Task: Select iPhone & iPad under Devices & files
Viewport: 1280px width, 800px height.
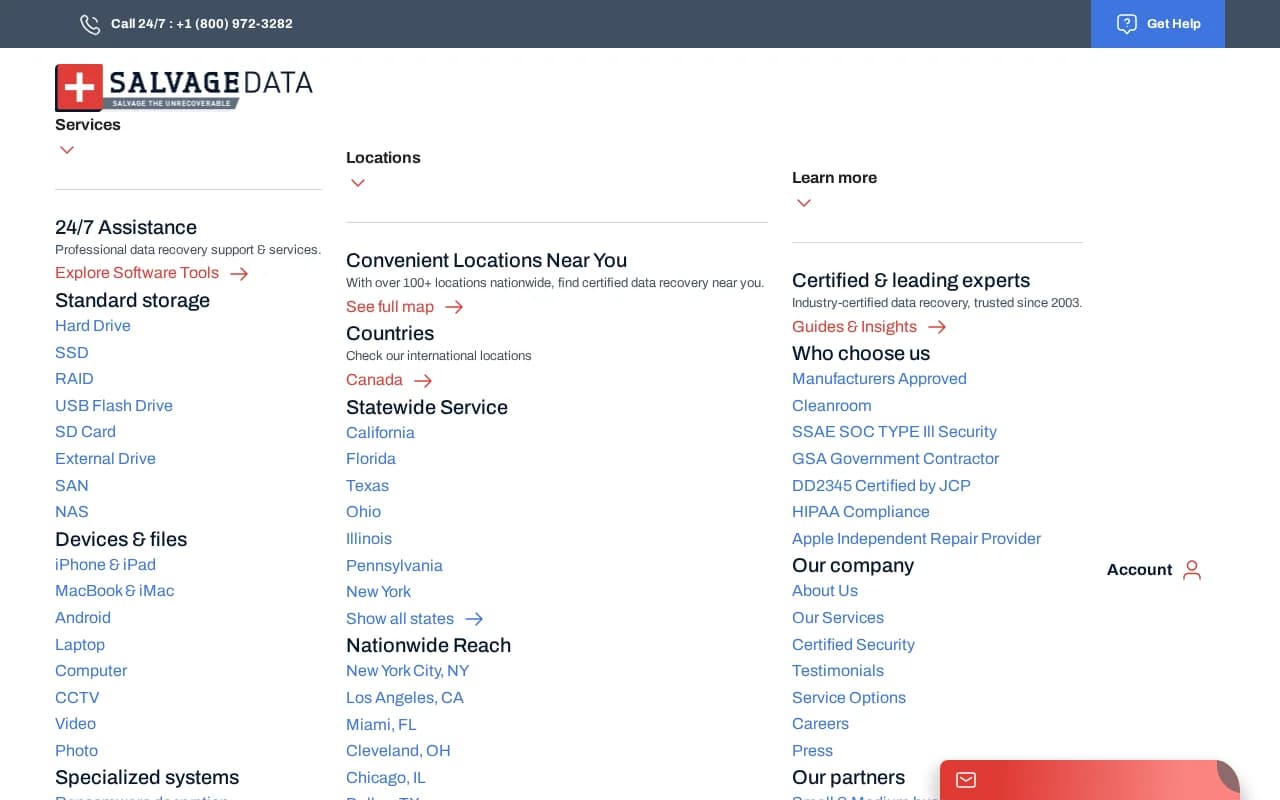Action: point(105,564)
